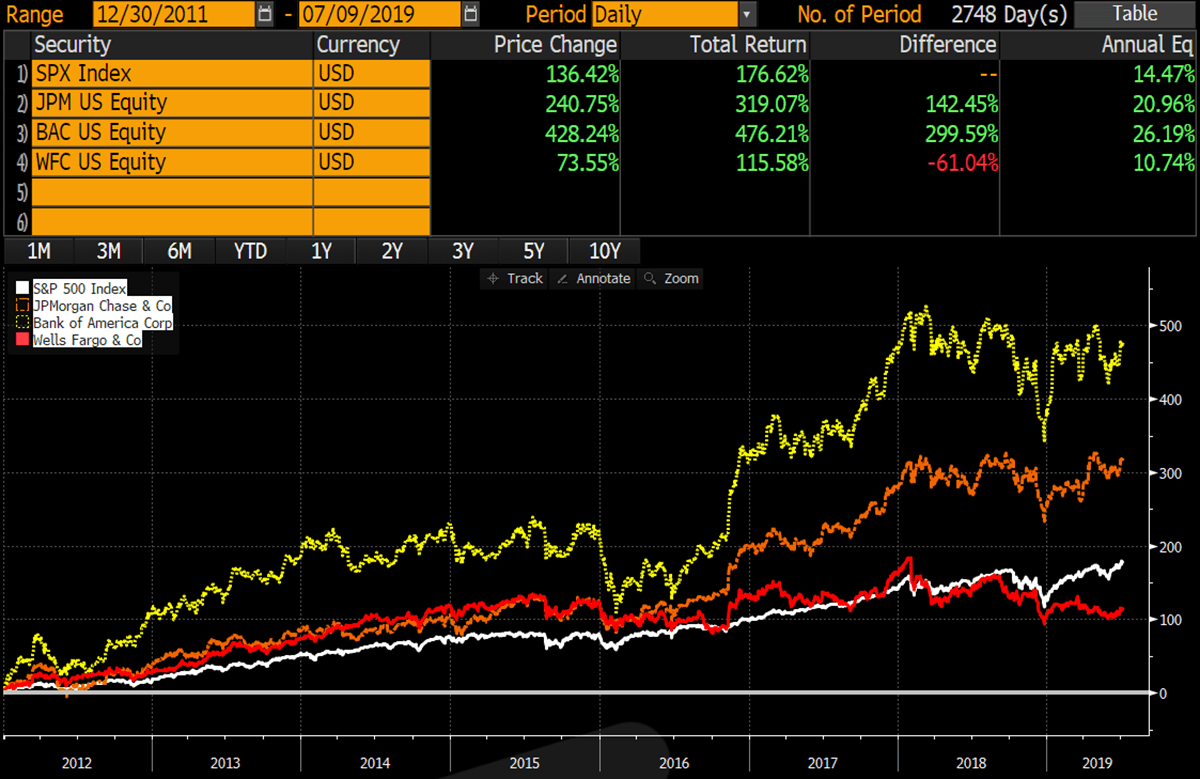
Task: Toggle Bank of America series in legend
Action: 102,323
